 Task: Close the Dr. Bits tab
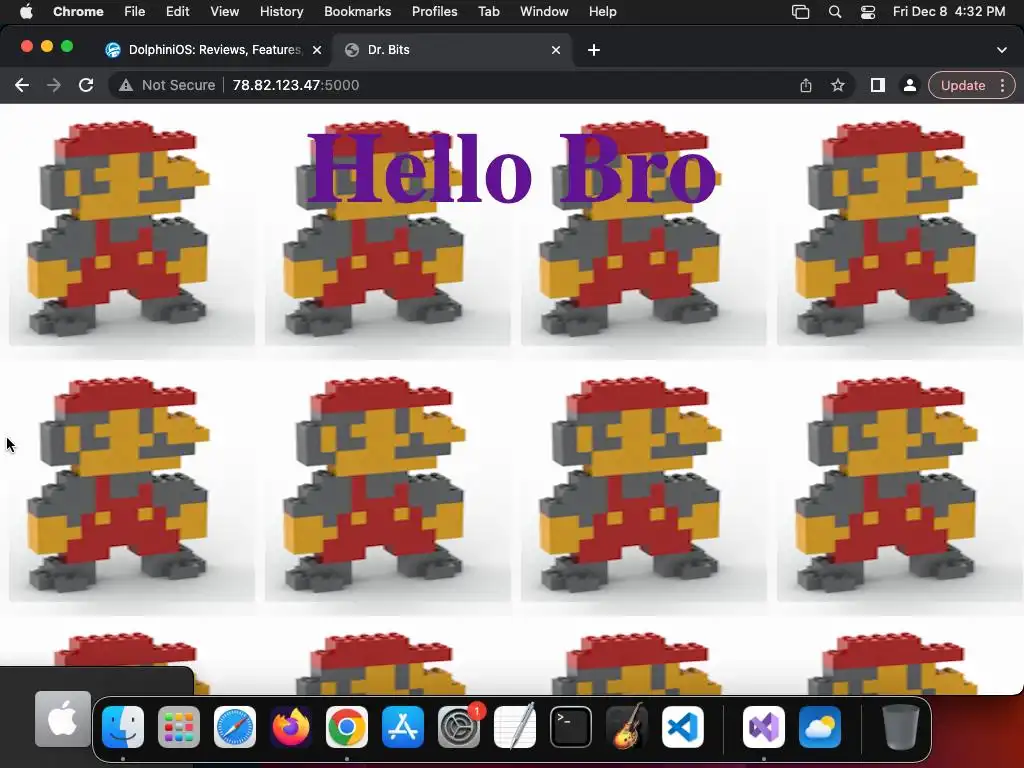coord(556,50)
